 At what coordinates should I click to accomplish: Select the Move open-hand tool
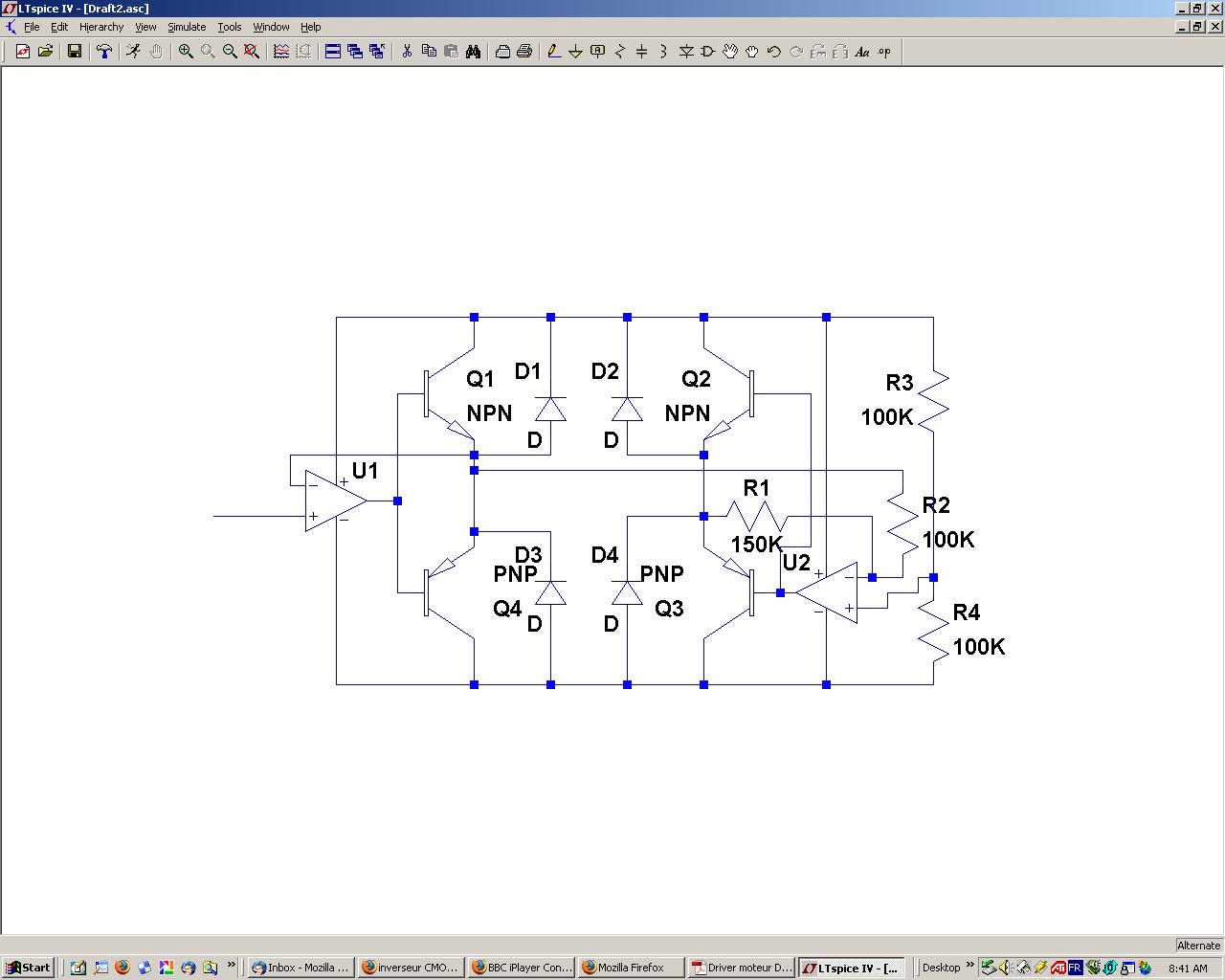[730, 52]
